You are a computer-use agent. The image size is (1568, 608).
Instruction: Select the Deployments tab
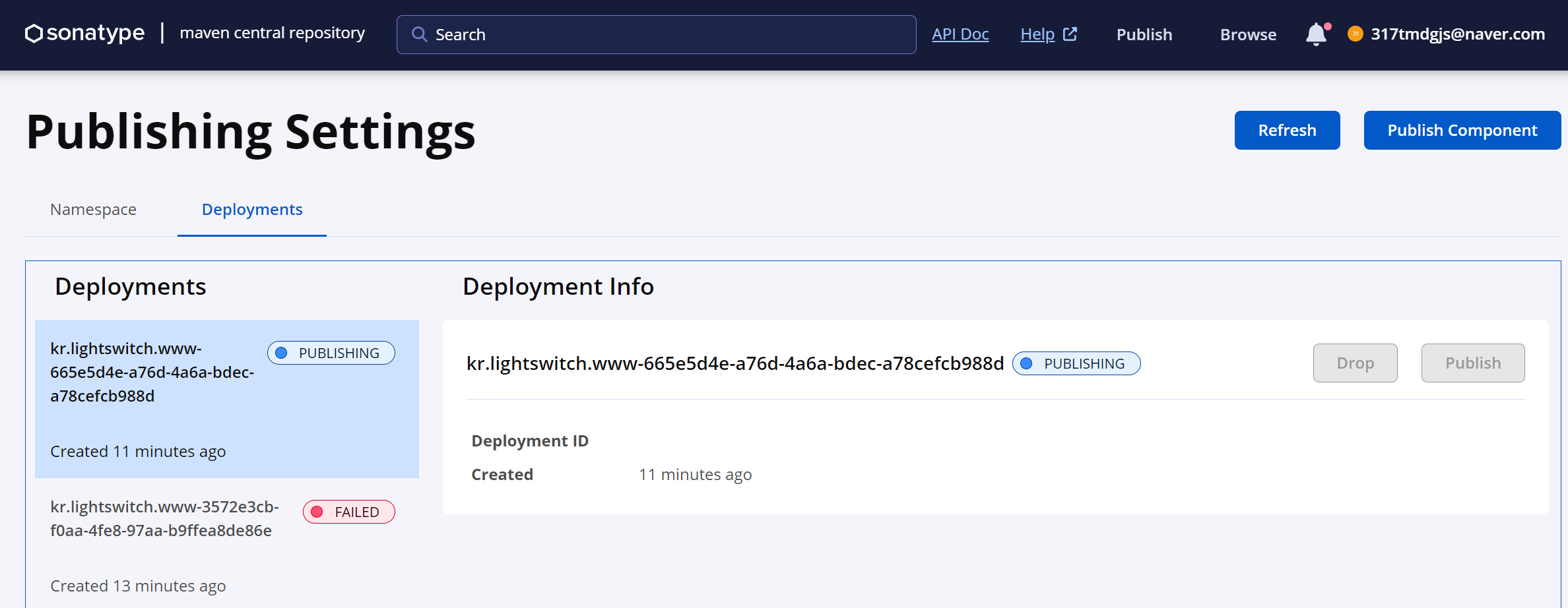pos(251,209)
